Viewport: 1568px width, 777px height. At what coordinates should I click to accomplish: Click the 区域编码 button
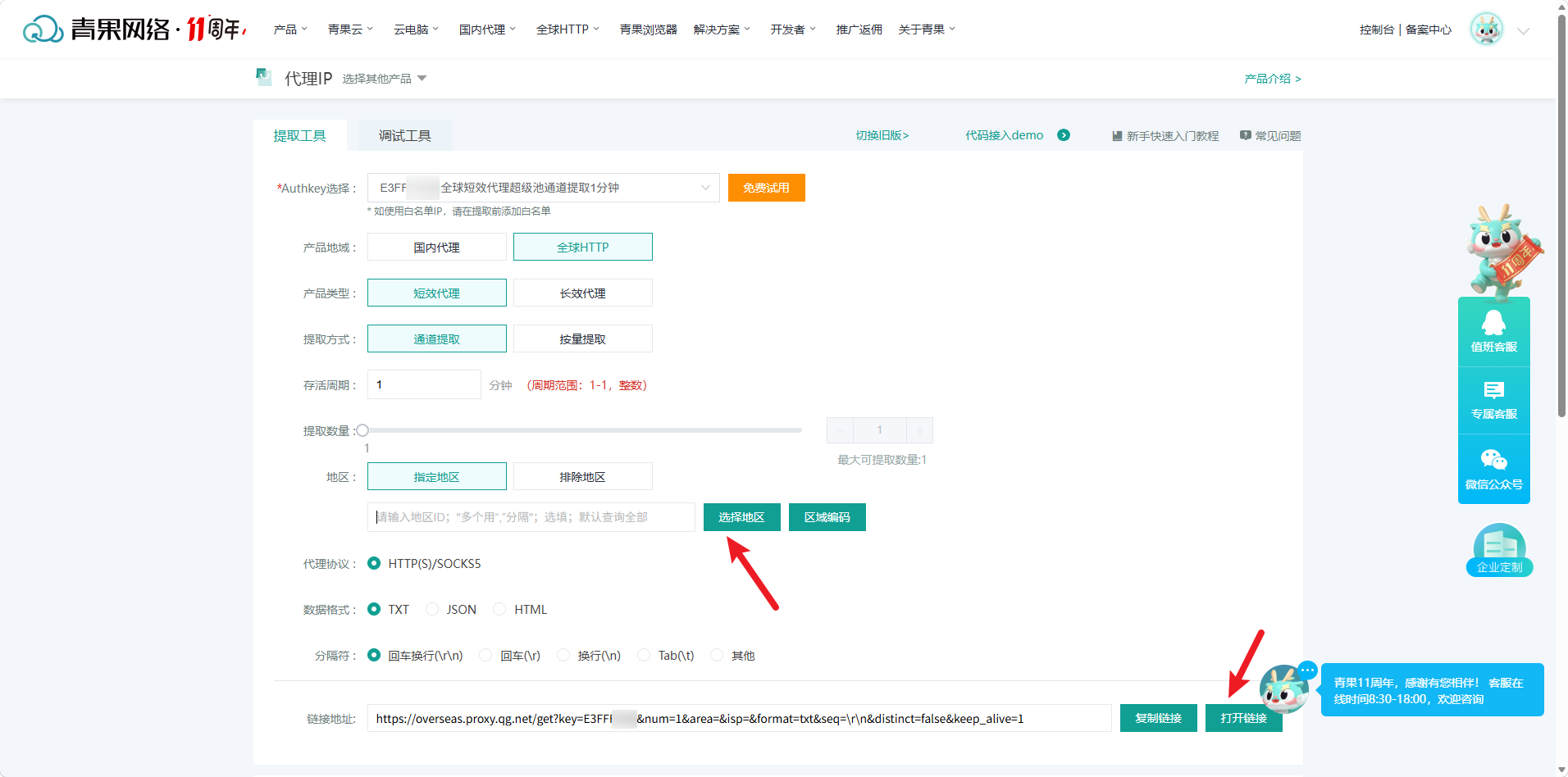point(827,517)
